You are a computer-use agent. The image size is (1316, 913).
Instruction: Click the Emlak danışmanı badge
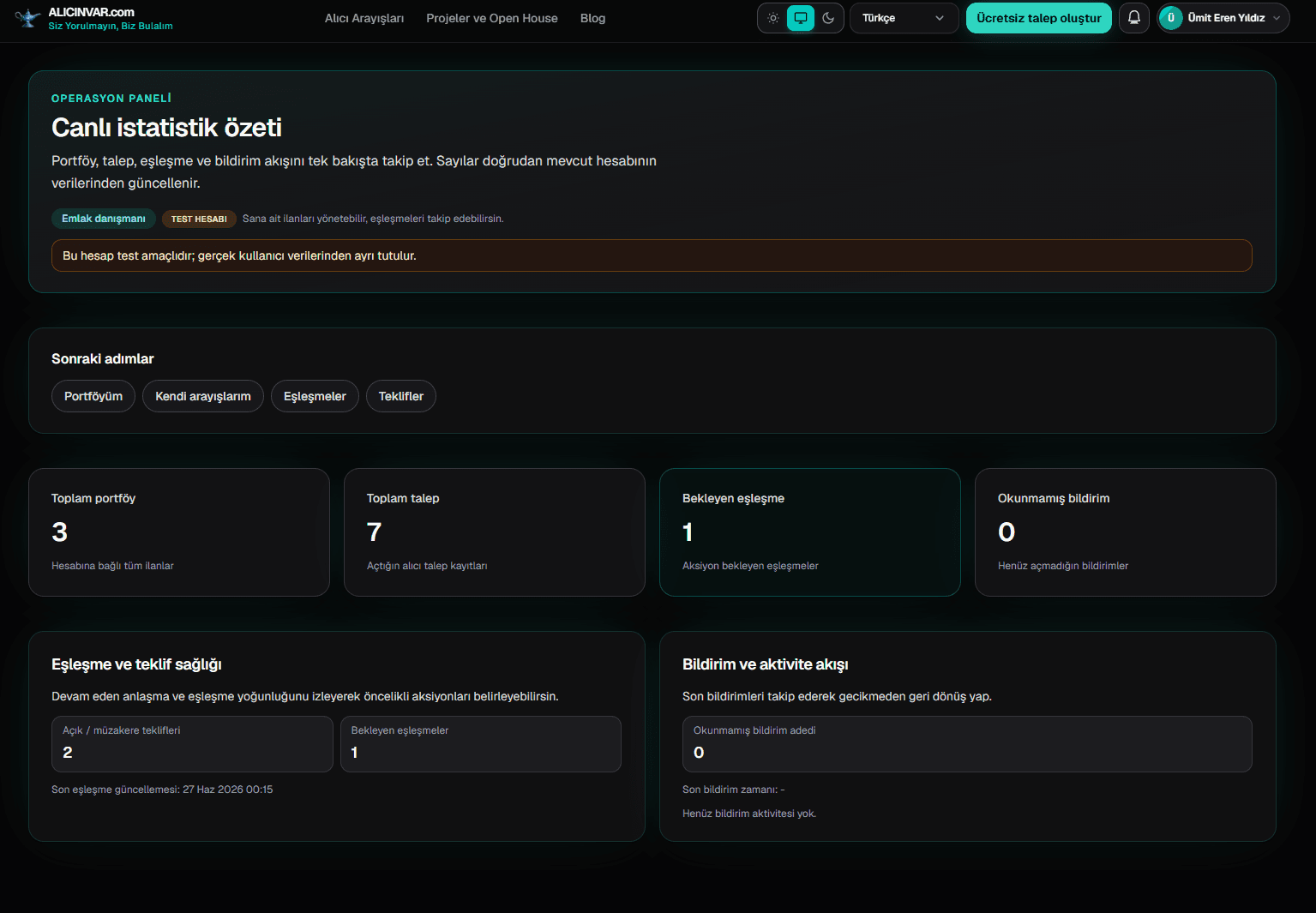point(104,219)
